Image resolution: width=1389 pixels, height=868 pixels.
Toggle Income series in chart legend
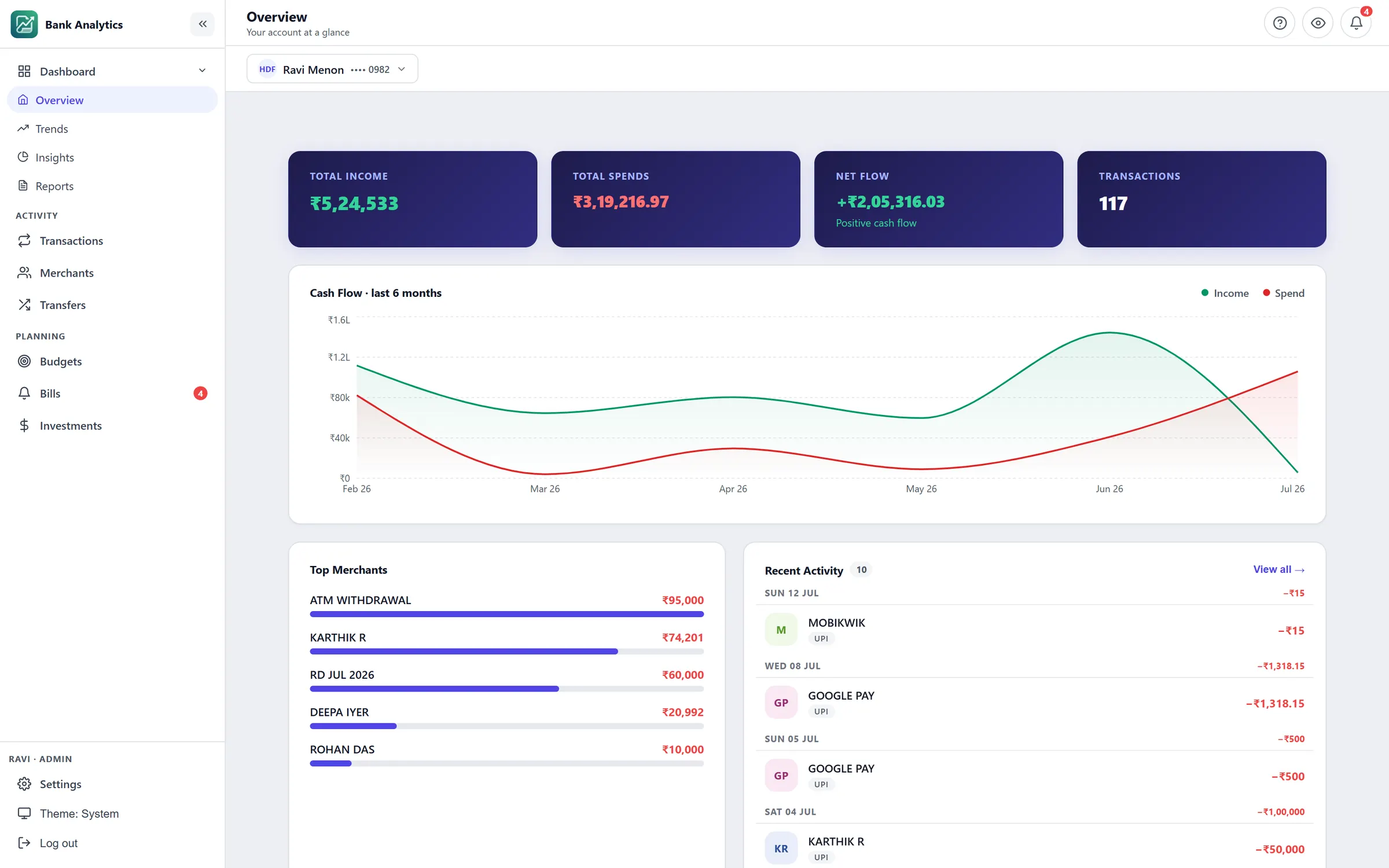(x=1225, y=293)
